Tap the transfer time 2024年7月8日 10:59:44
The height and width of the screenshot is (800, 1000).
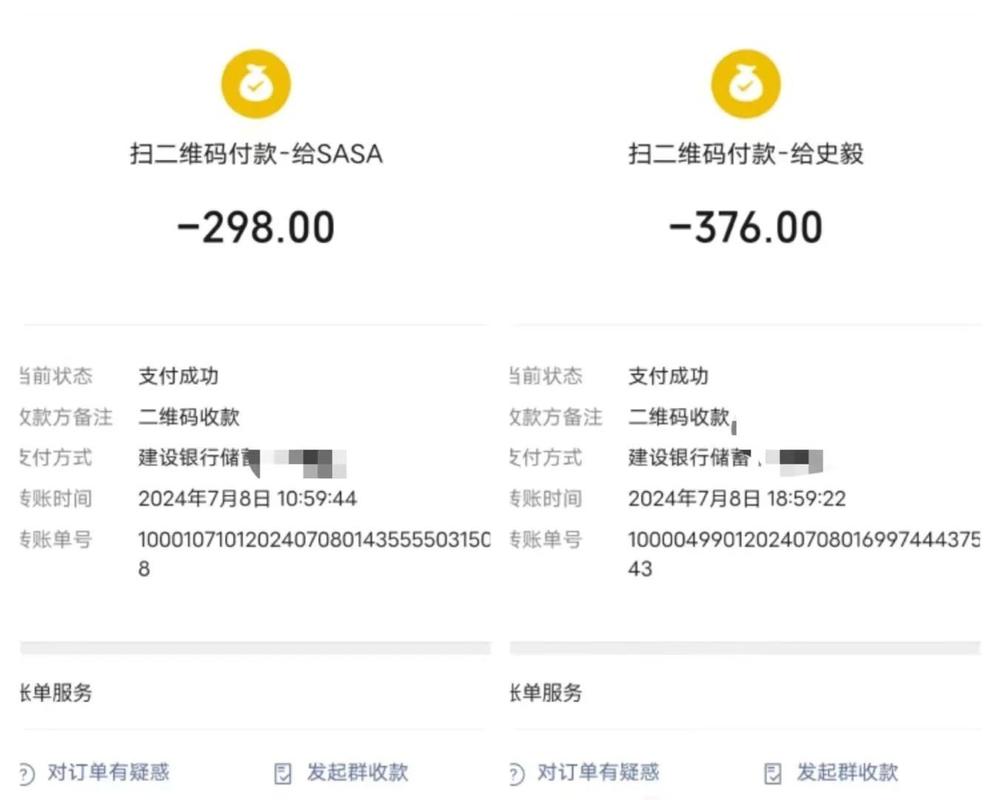[247, 498]
